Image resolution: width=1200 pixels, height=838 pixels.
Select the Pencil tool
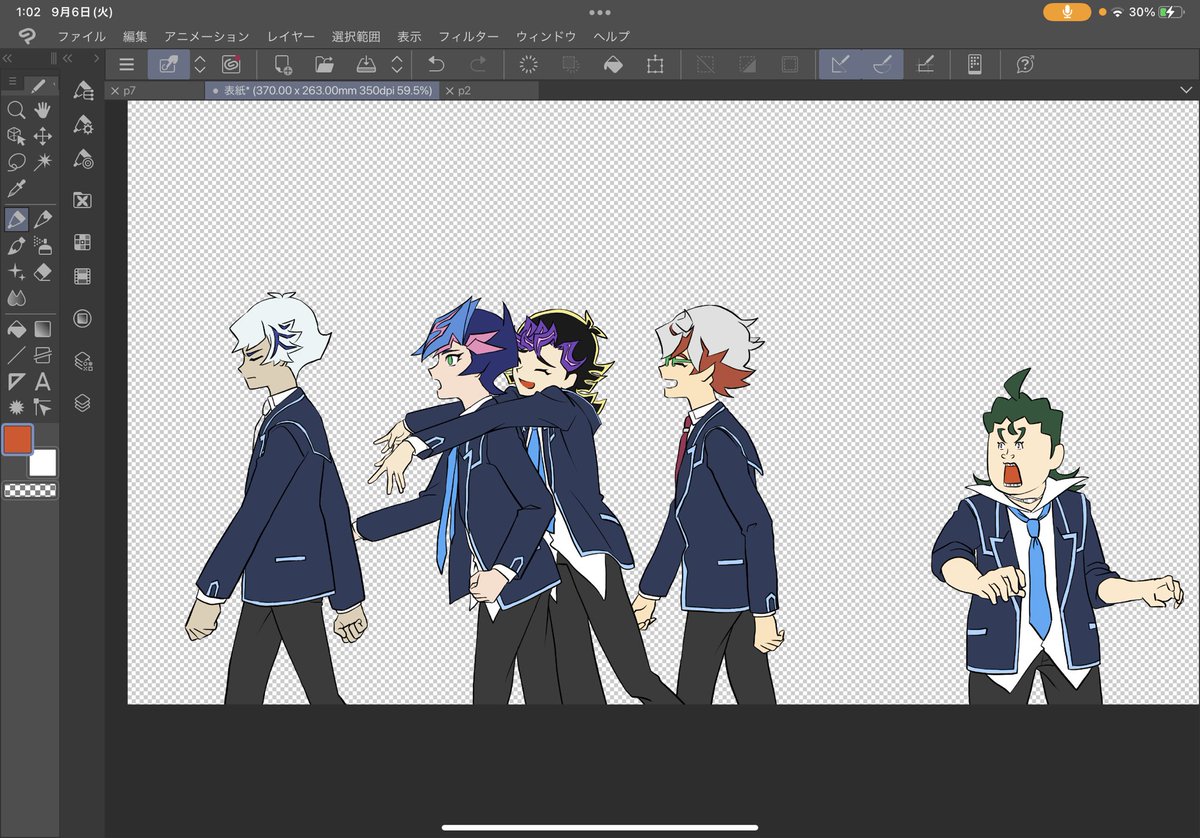coord(43,219)
